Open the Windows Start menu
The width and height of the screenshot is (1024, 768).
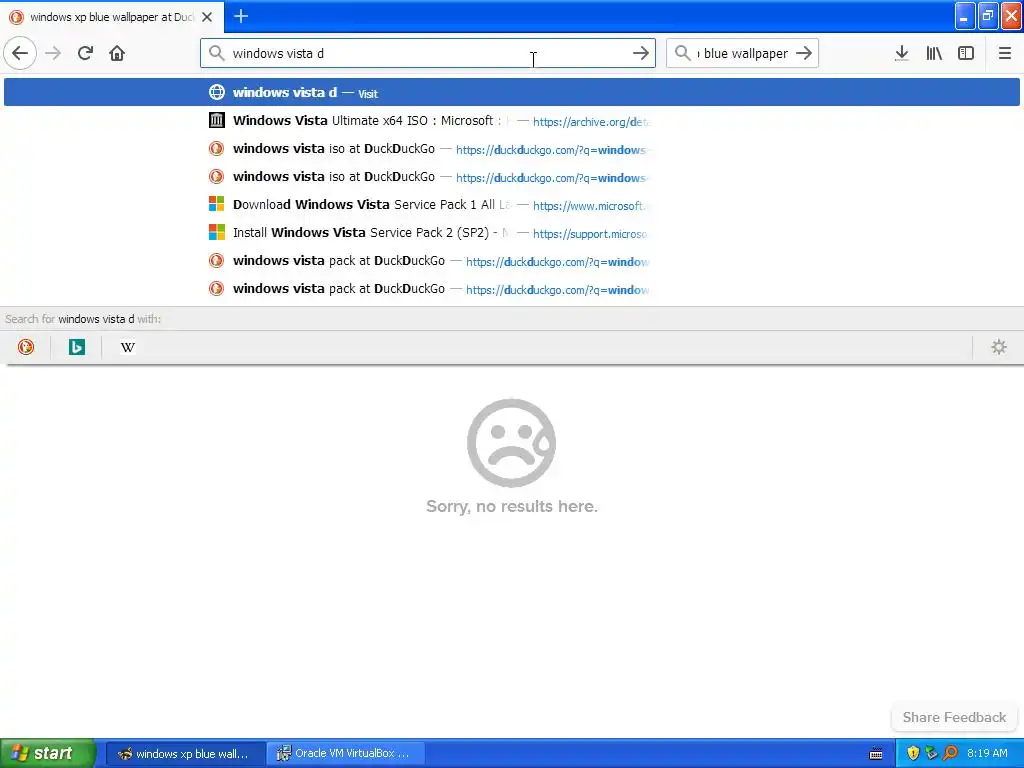click(x=47, y=753)
